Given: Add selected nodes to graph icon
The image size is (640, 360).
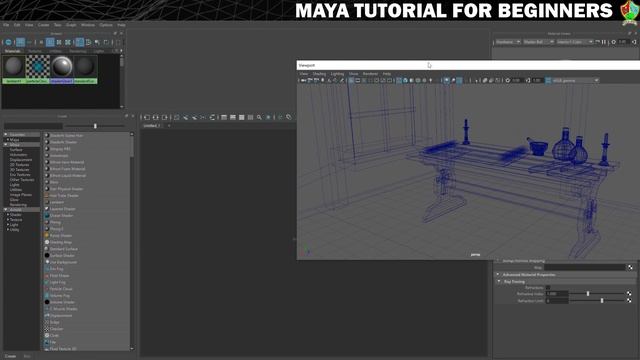Looking at the screenshot, I should pos(186,118).
